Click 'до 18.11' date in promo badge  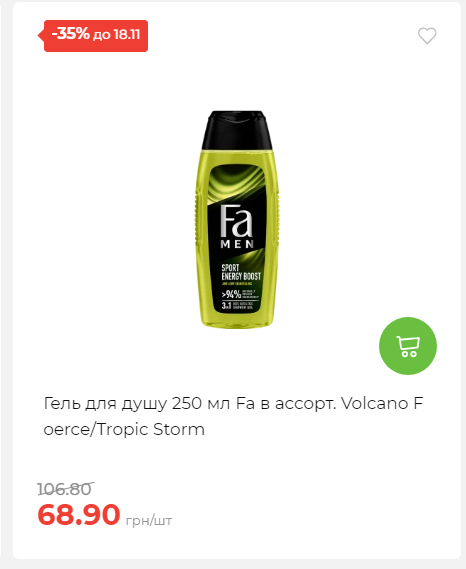coord(116,35)
